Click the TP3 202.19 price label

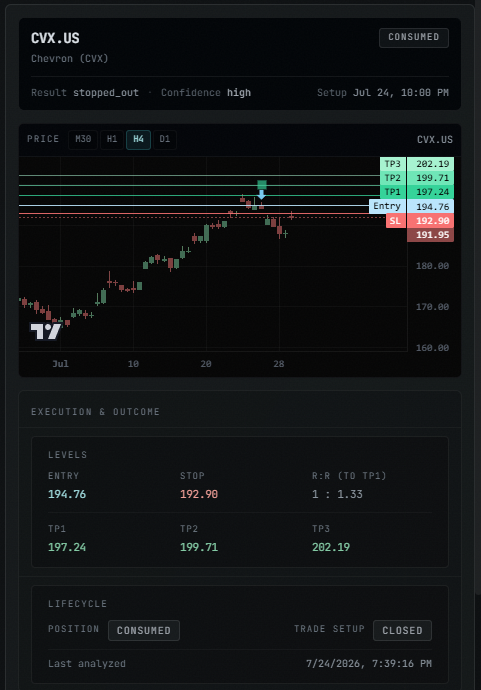417,164
